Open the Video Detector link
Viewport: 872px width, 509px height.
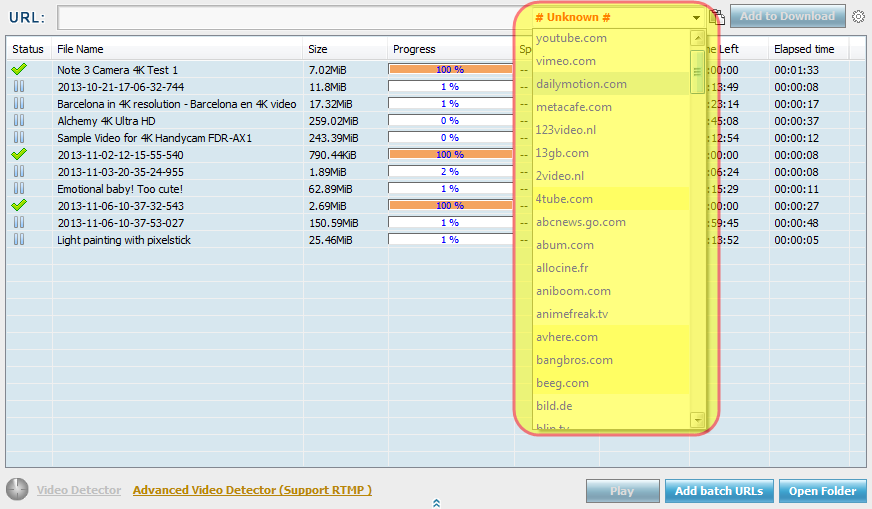tap(79, 490)
